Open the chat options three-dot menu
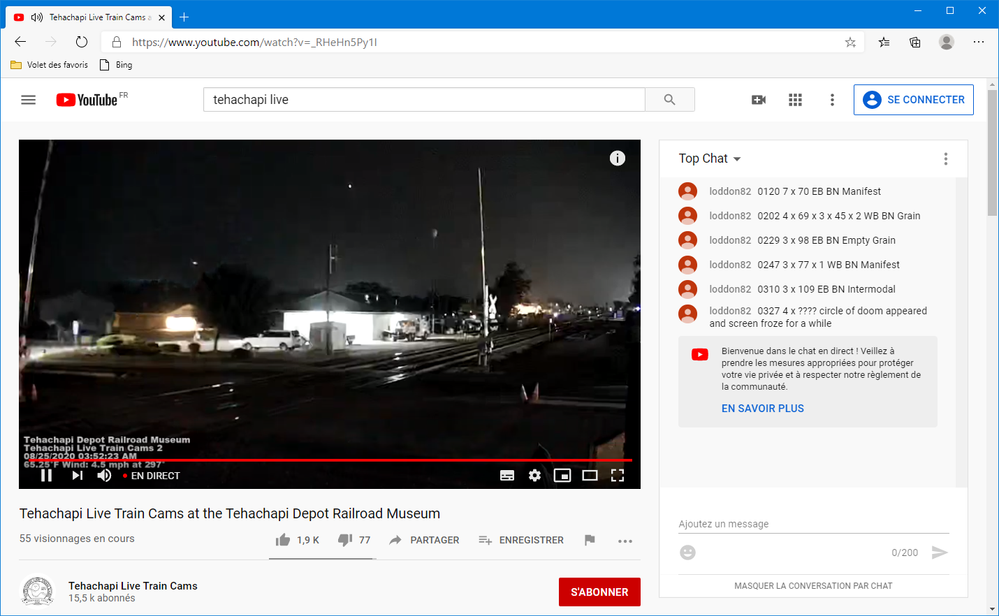The height and width of the screenshot is (616, 999). tap(945, 159)
